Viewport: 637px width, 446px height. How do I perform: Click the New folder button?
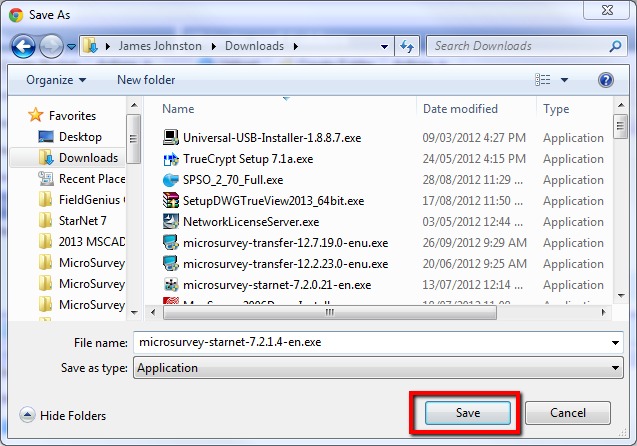point(146,80)
